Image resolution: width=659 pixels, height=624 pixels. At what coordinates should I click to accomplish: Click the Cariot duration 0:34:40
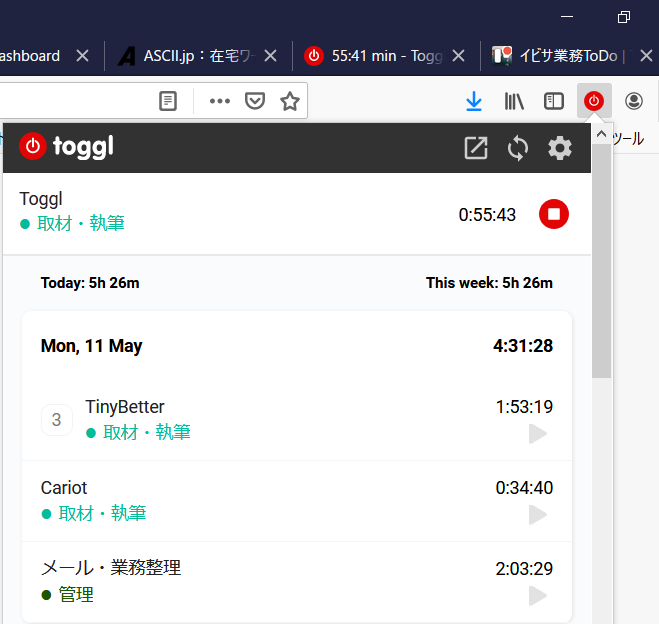524,488
